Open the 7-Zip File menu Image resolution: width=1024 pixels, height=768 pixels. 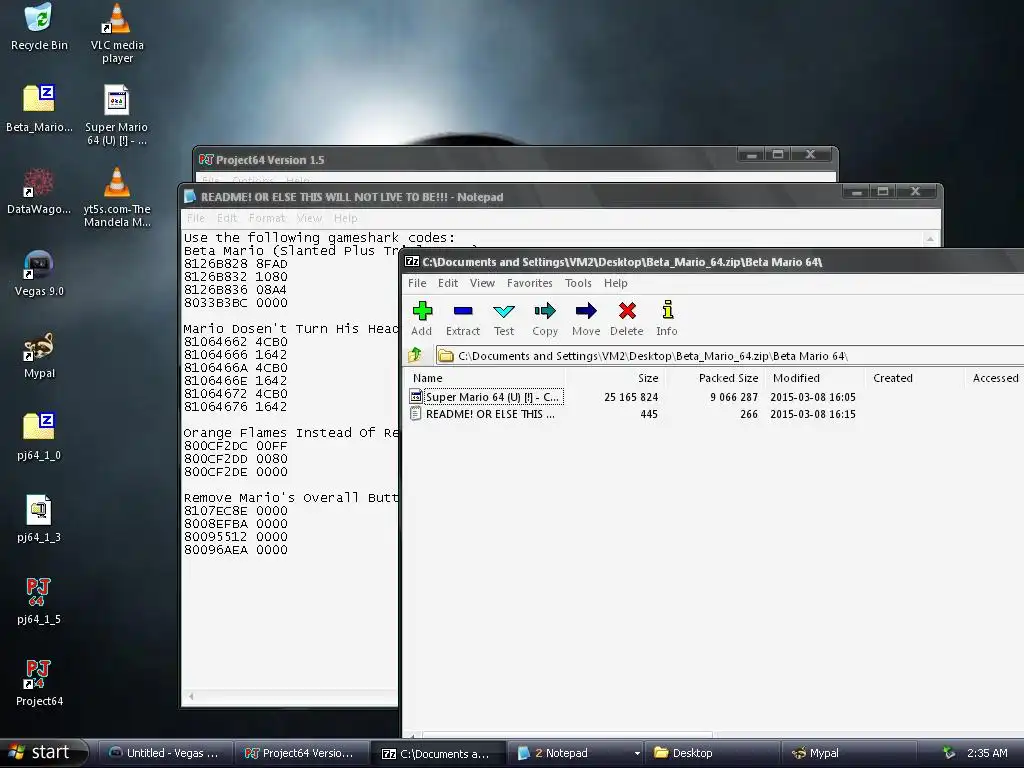417,283
